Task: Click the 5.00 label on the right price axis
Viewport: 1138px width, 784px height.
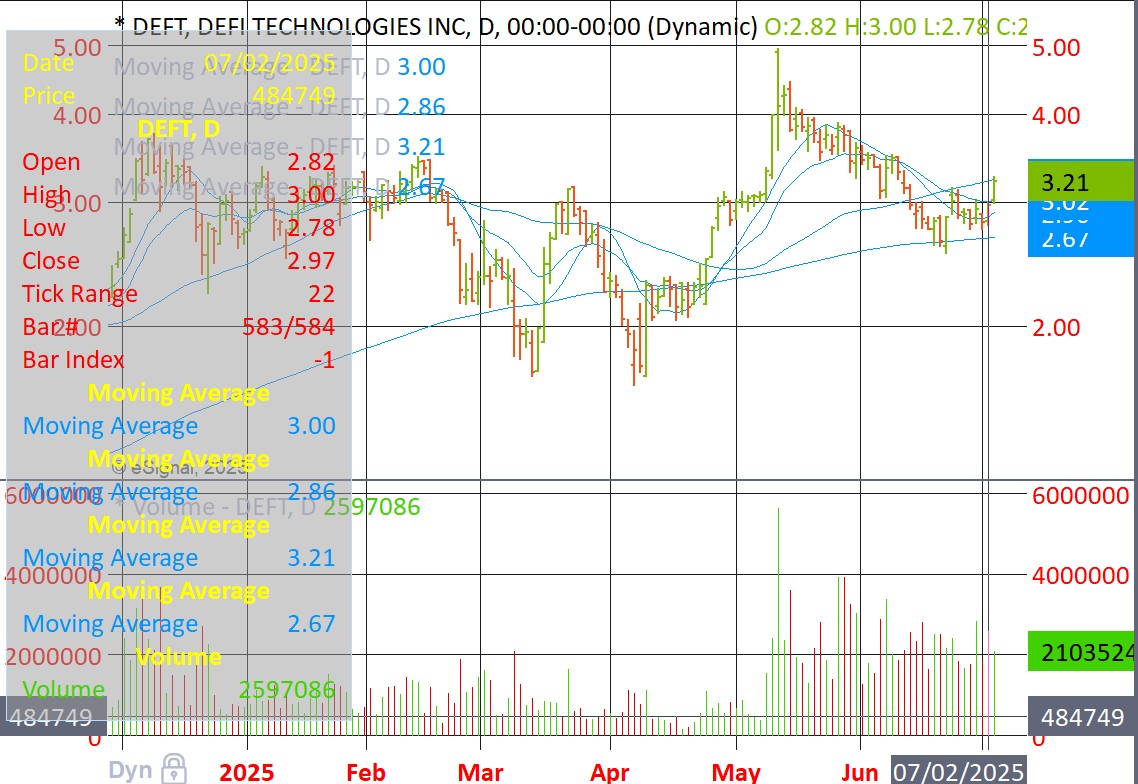Action: coord(1056,48)
